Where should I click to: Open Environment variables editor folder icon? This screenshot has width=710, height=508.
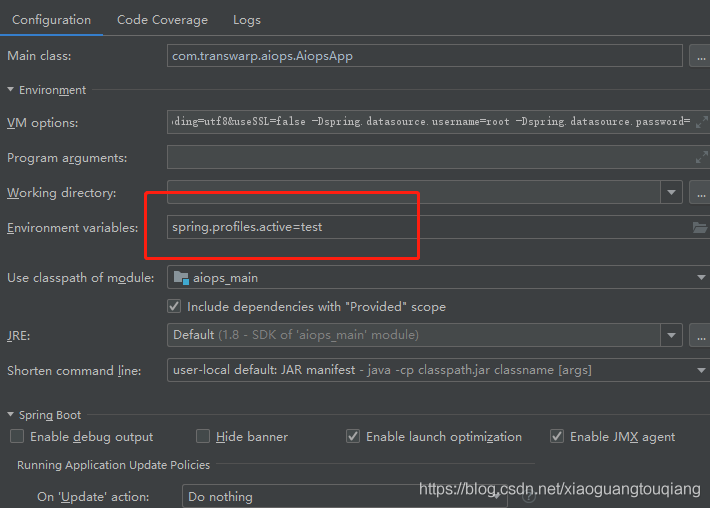click(700, 227)
